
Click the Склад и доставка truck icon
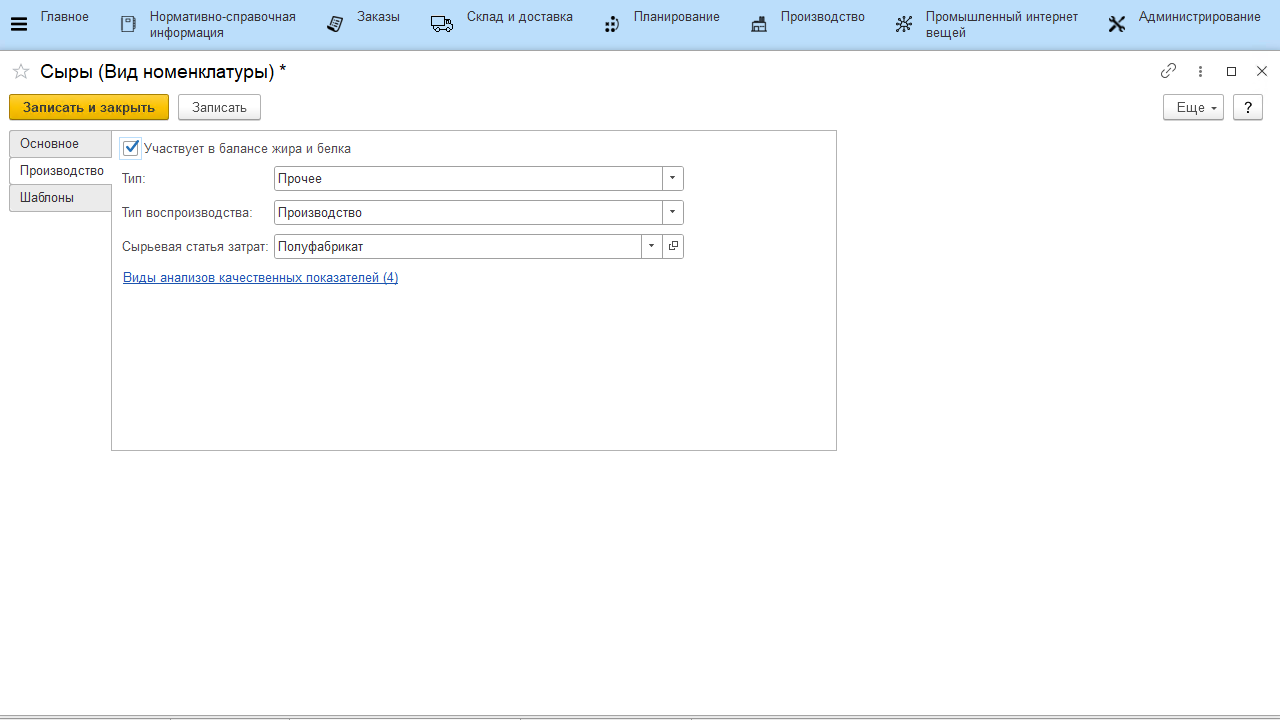pyautogui.click(x=442, y=24)
